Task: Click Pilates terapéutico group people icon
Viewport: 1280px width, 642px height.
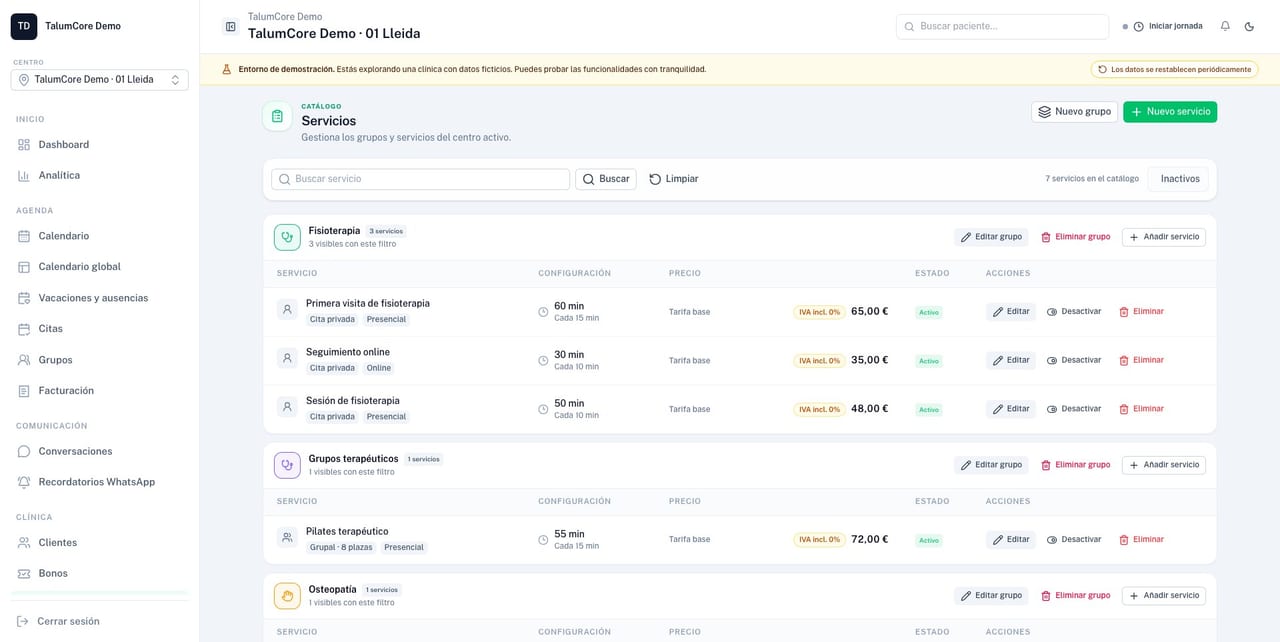Action: [287, 538]
